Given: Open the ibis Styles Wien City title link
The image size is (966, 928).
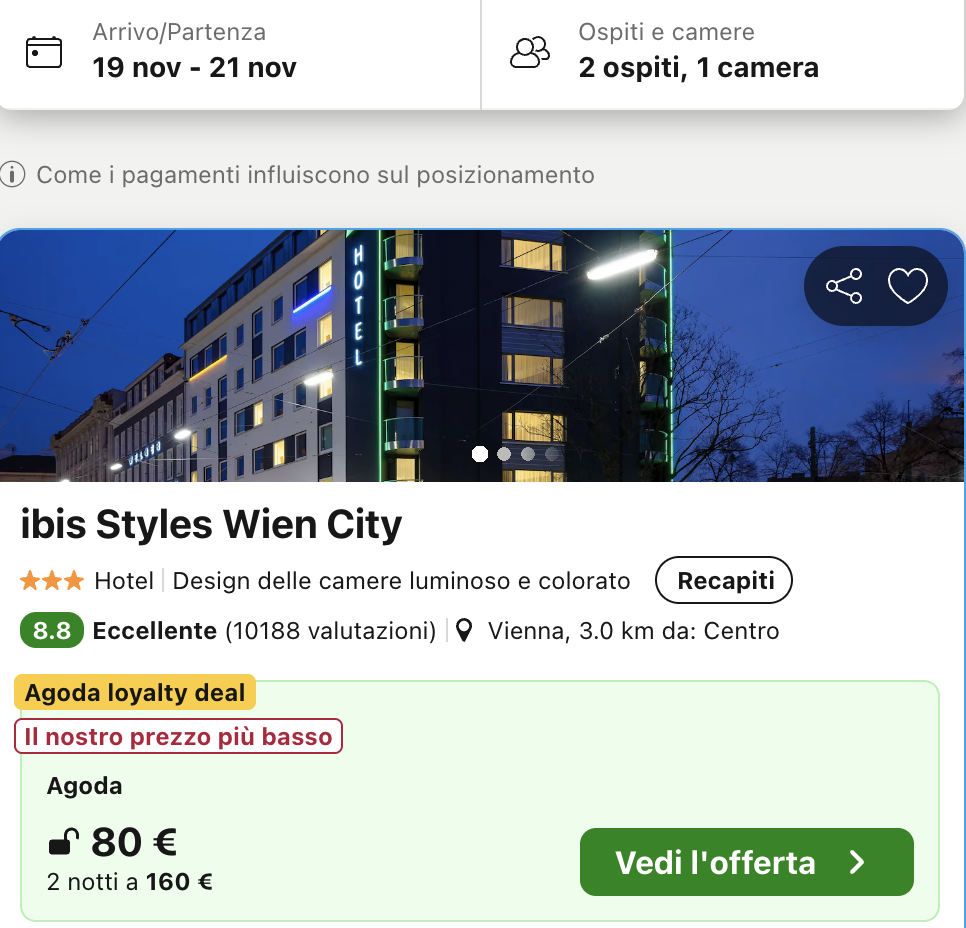Looking at the screenshot, I should 211,525.
